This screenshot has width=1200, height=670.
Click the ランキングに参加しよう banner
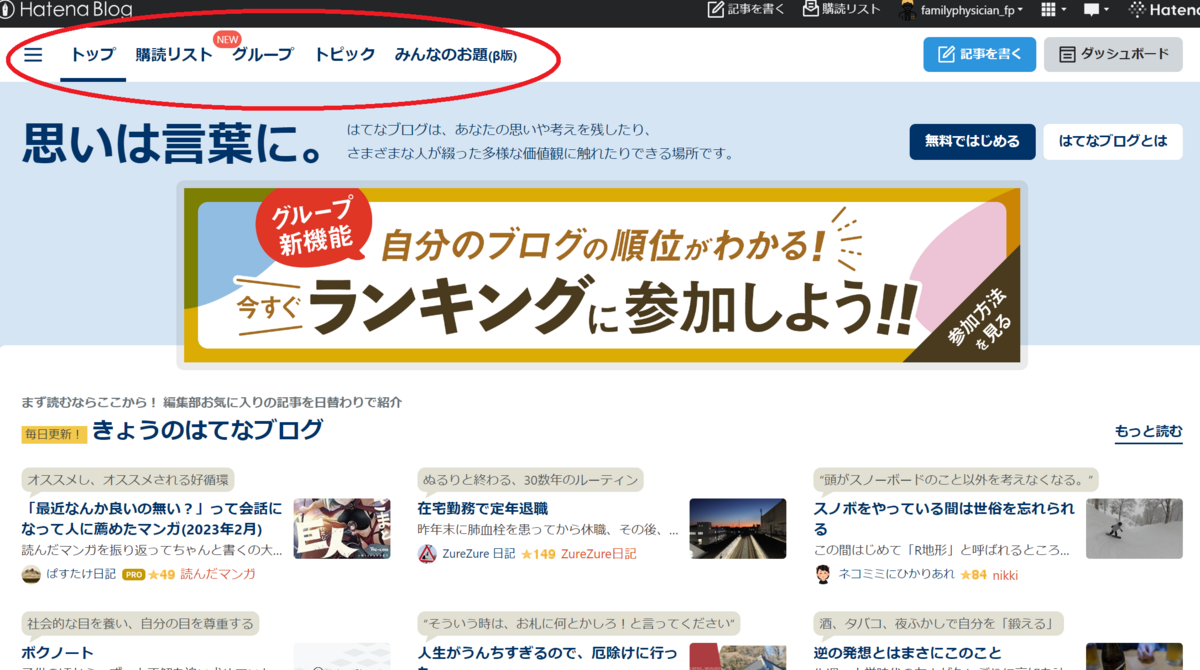[602, 275]
